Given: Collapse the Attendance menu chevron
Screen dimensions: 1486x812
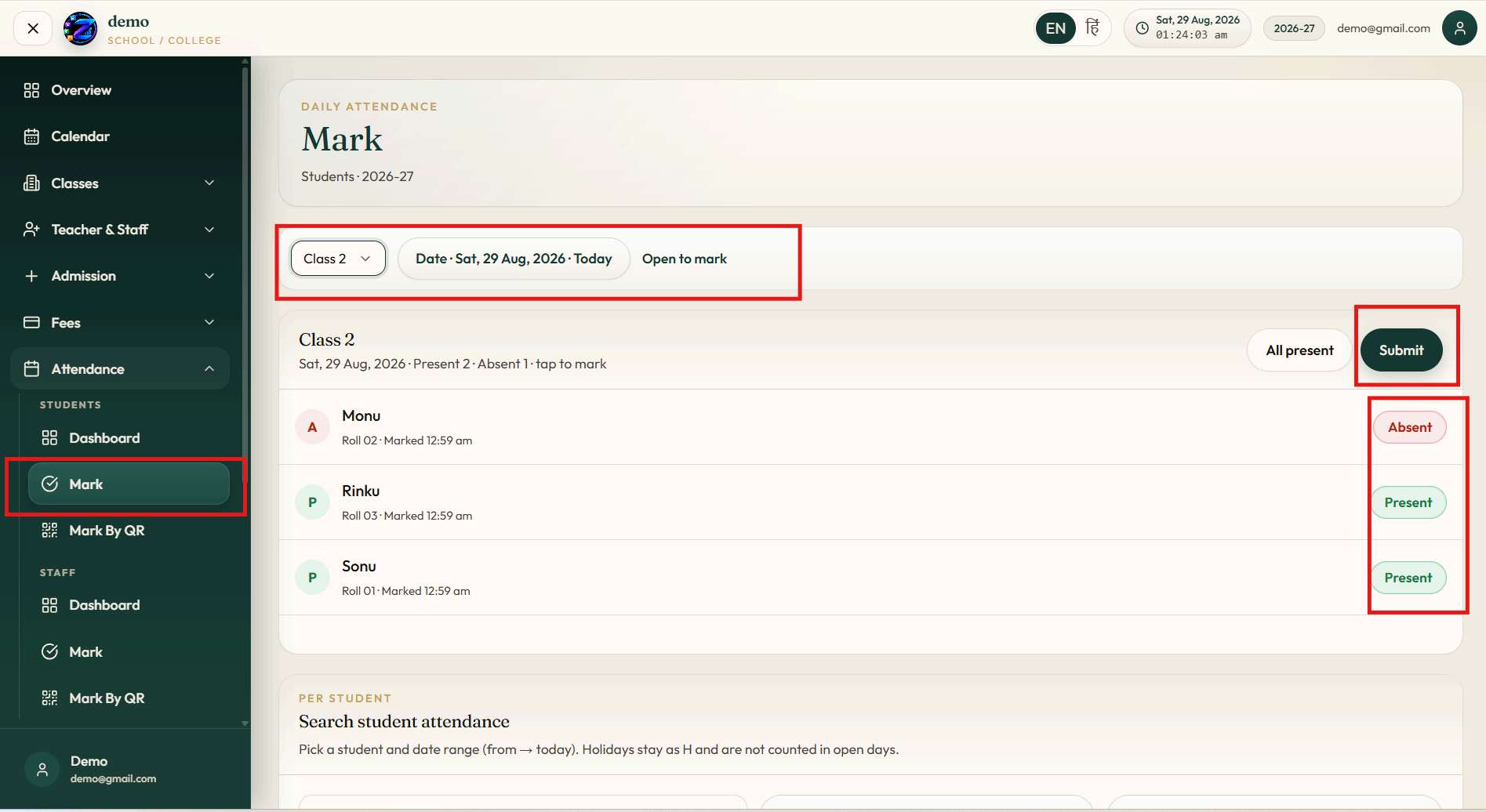Looking at the screenshot, I should click(x=209, y=369).
